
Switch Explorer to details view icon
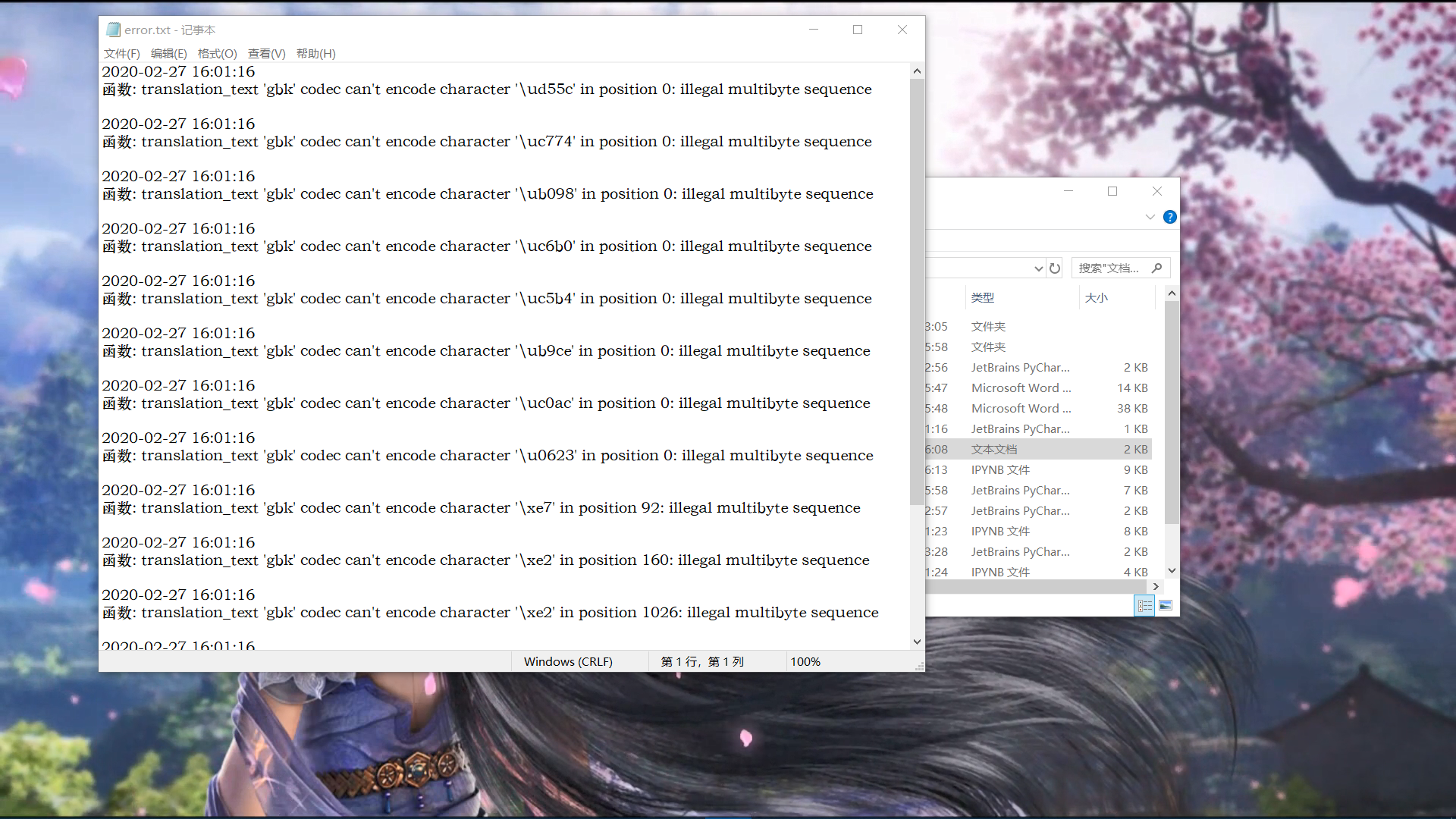coord(1144,605)
